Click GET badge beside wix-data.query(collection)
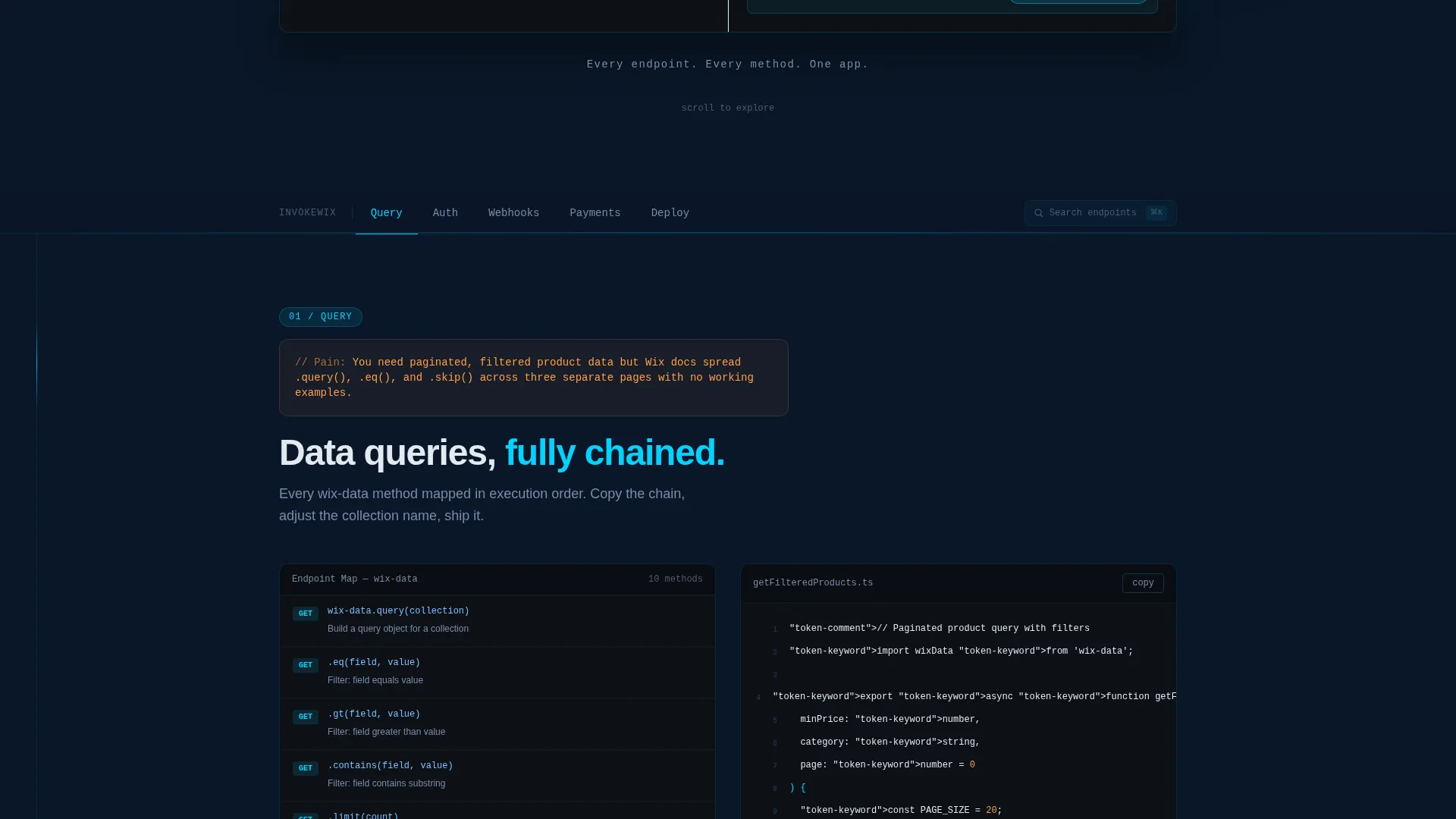This screenshot has height=819, width=1456. (305, 613)
